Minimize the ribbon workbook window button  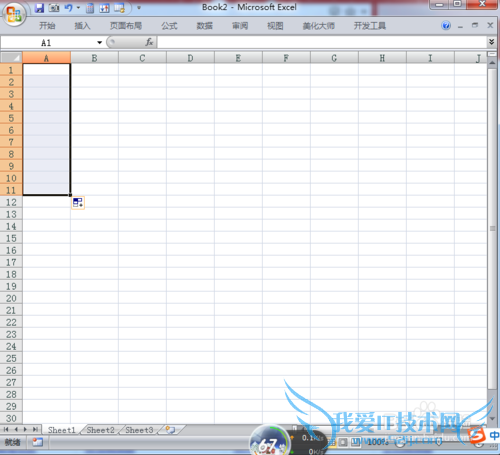460,26
